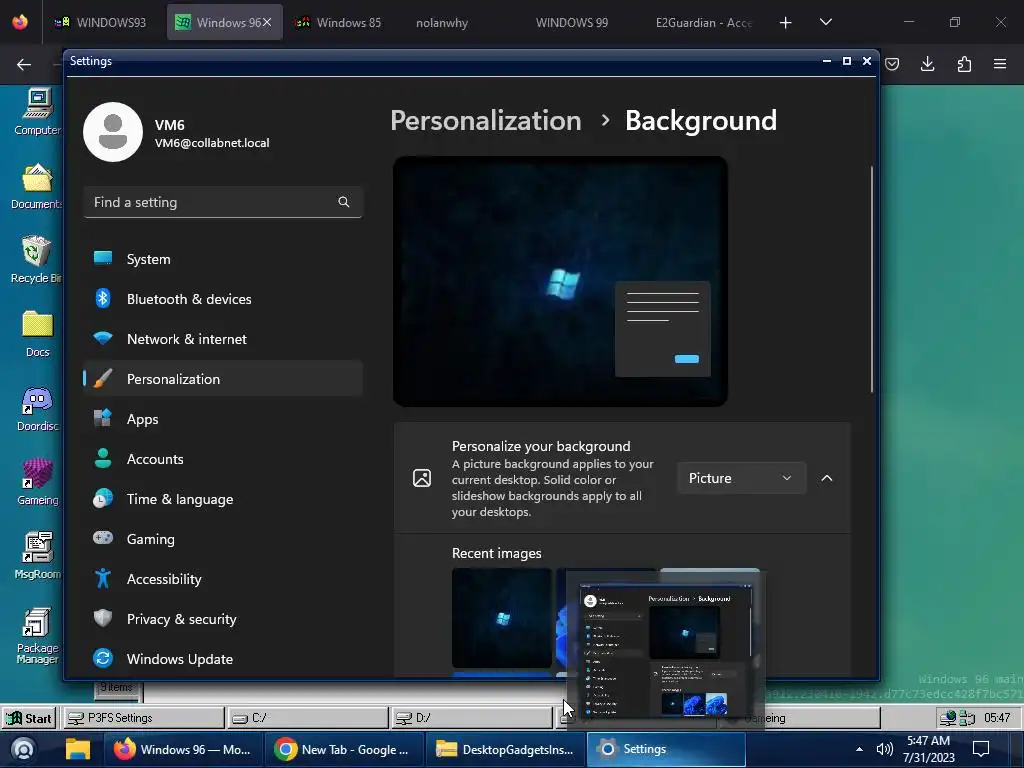The image size is (1024, 768).
Task: Select the first dark Windows recent image
Action: click(x=502, y=618)
